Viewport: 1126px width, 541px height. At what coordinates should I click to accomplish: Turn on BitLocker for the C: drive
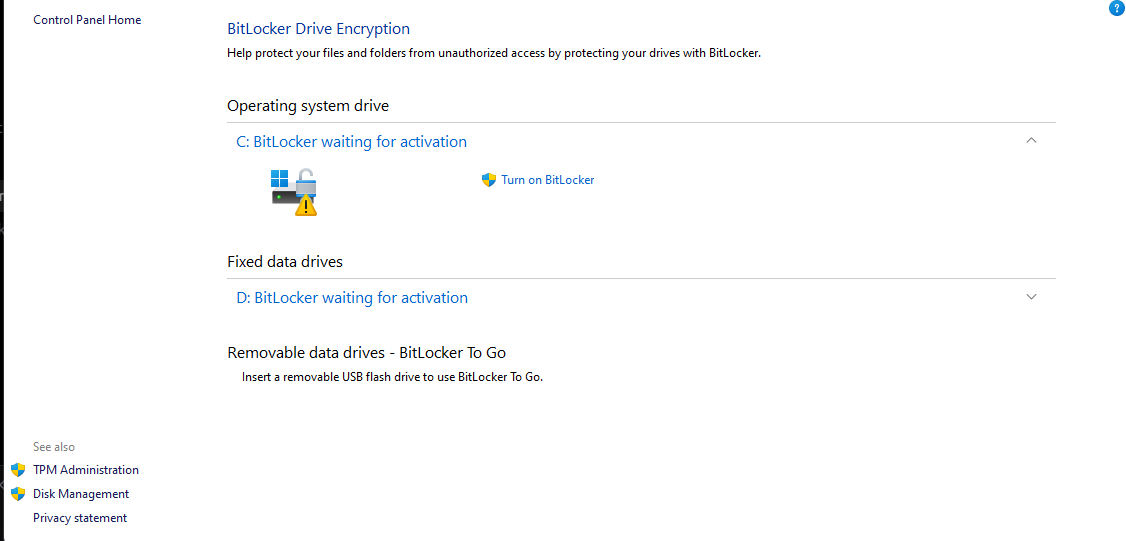547,180
